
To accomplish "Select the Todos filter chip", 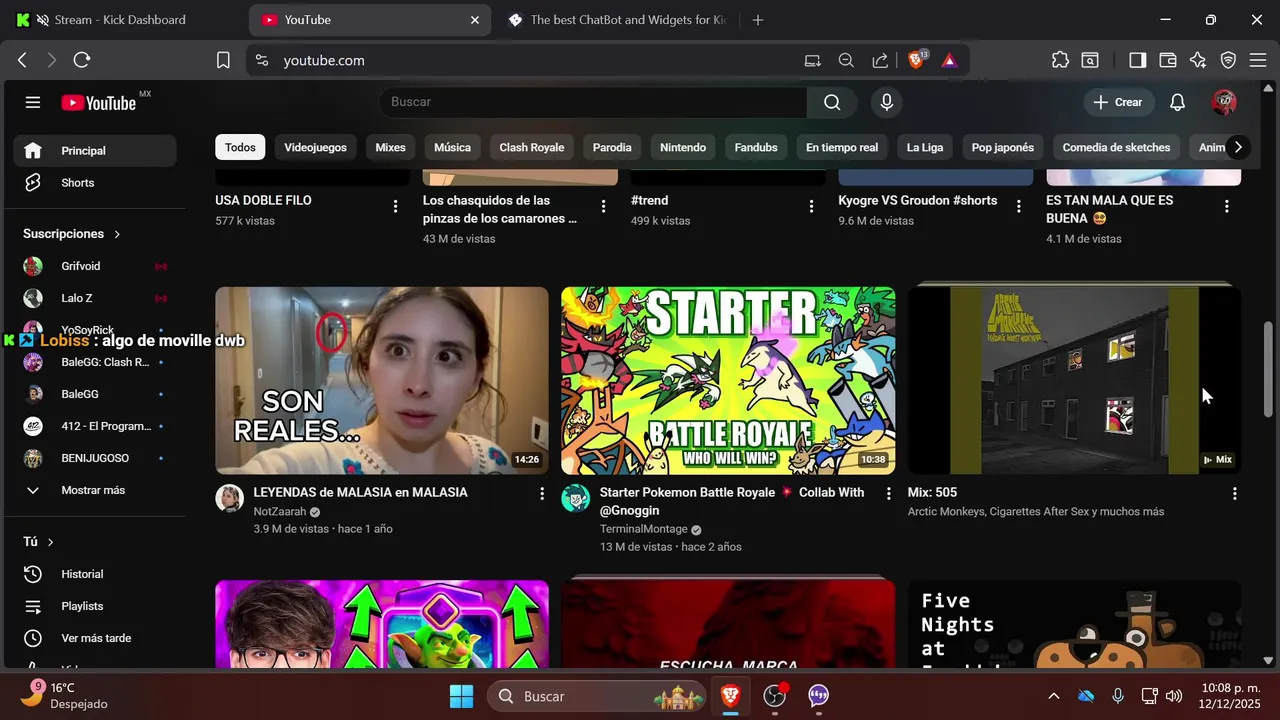I will [240, 147].
